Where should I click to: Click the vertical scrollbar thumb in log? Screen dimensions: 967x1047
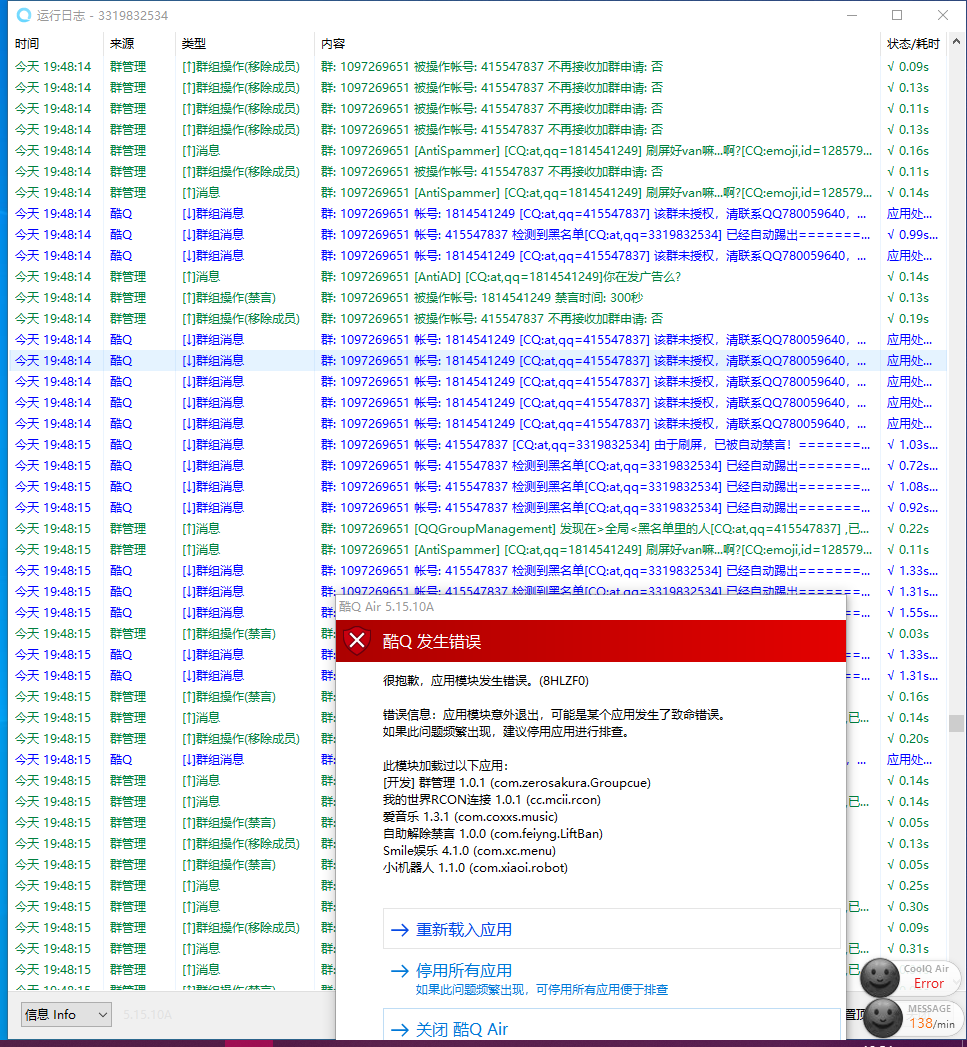956,723
